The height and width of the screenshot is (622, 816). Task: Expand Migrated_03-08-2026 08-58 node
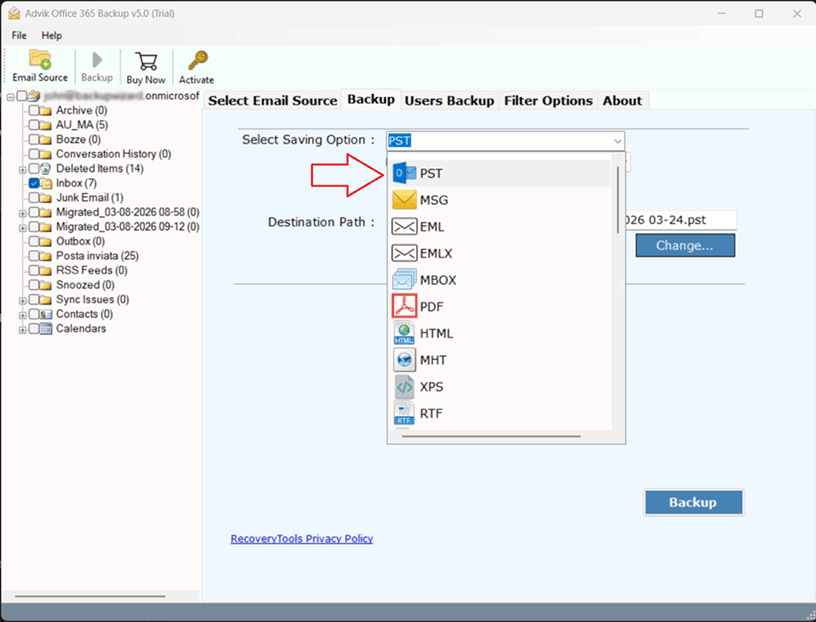tap(22, 213)
